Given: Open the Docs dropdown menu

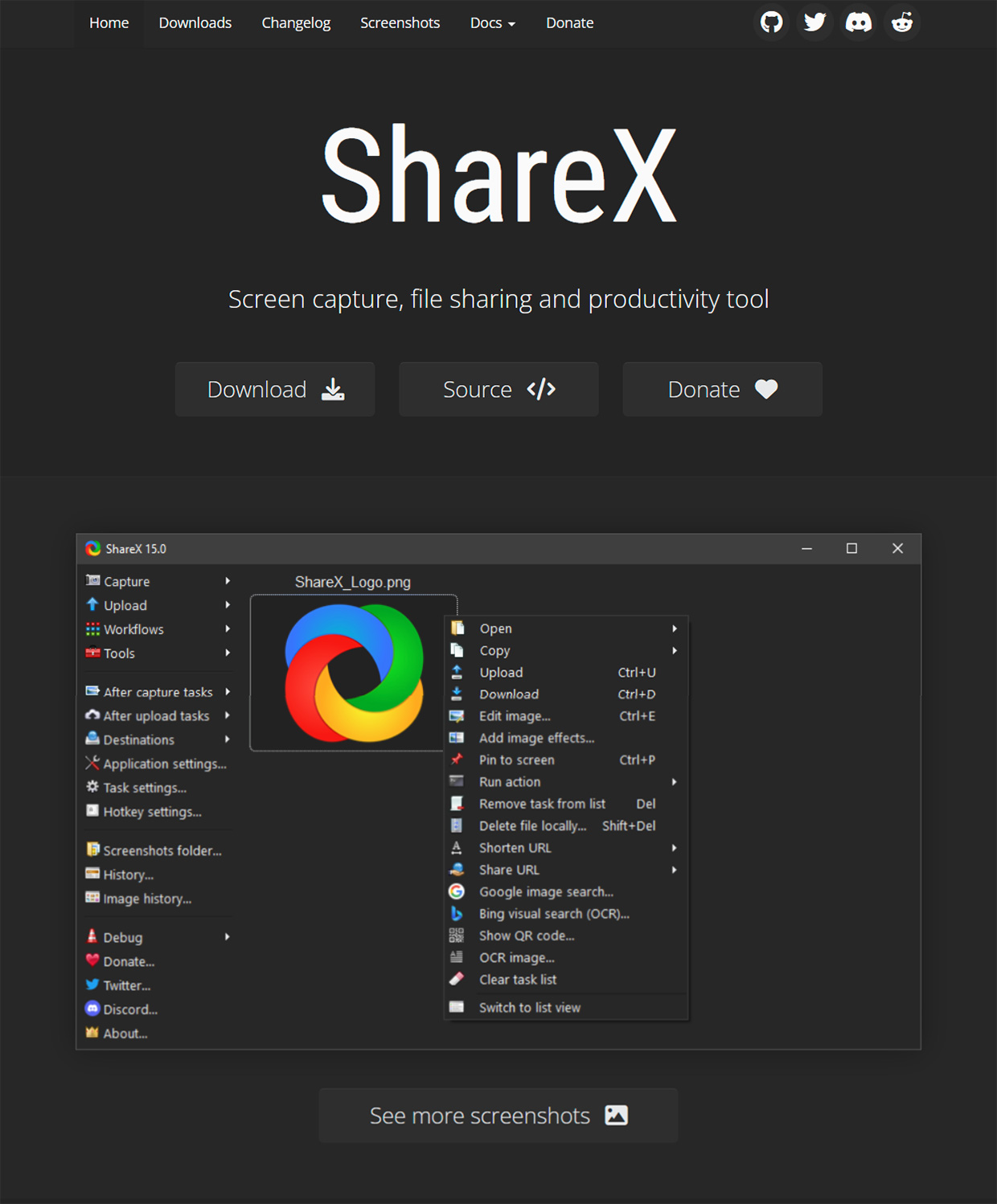Looking at the screenshot, I should 493,23.
